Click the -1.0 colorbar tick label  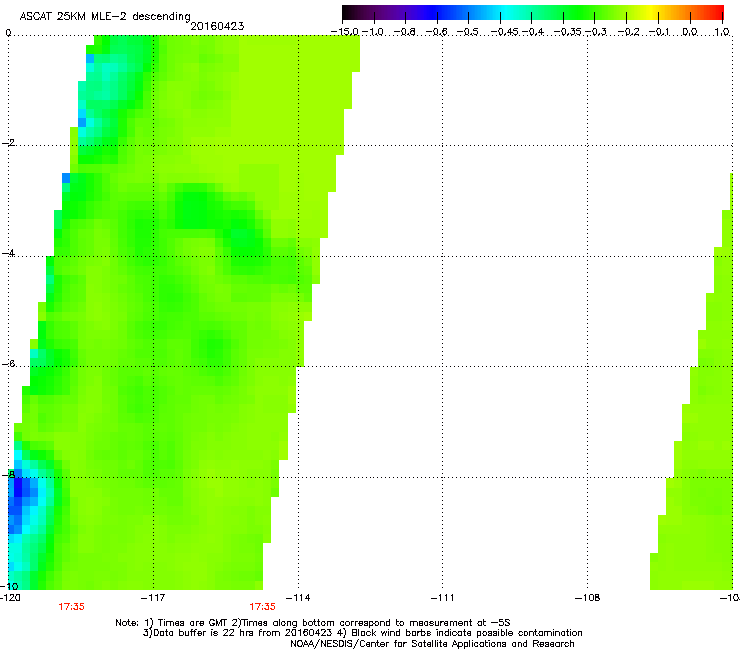[373, 32]
